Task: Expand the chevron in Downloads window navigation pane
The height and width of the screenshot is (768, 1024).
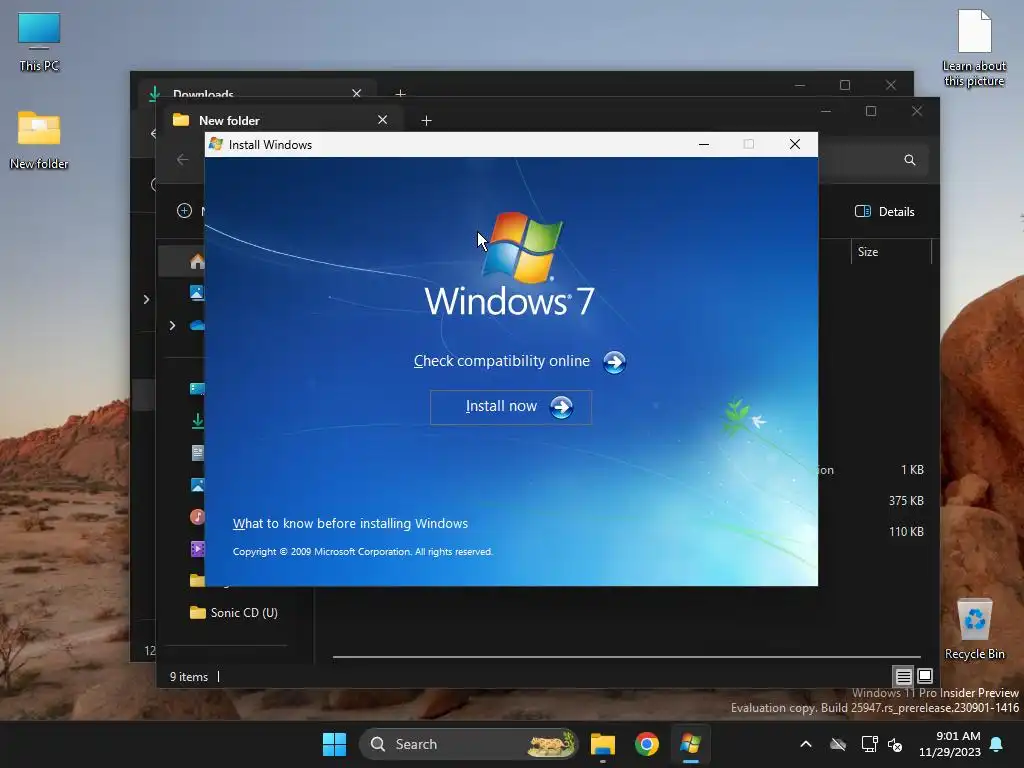Action: [146, 299]
